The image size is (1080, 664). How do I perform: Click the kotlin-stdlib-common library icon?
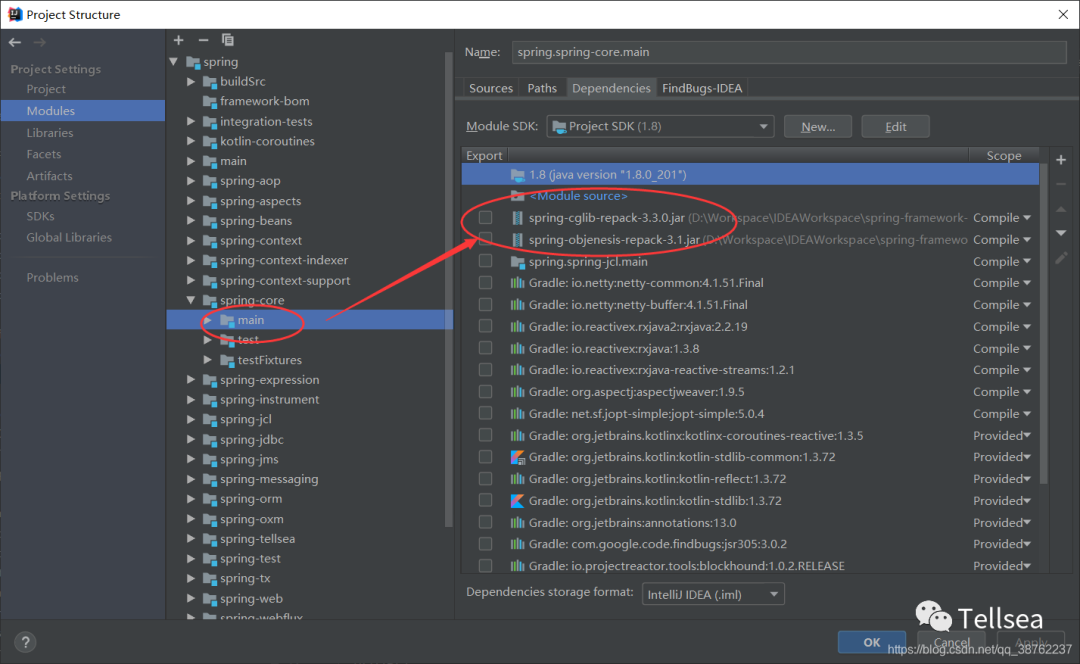pyautogui.click(x=517, y=457)
